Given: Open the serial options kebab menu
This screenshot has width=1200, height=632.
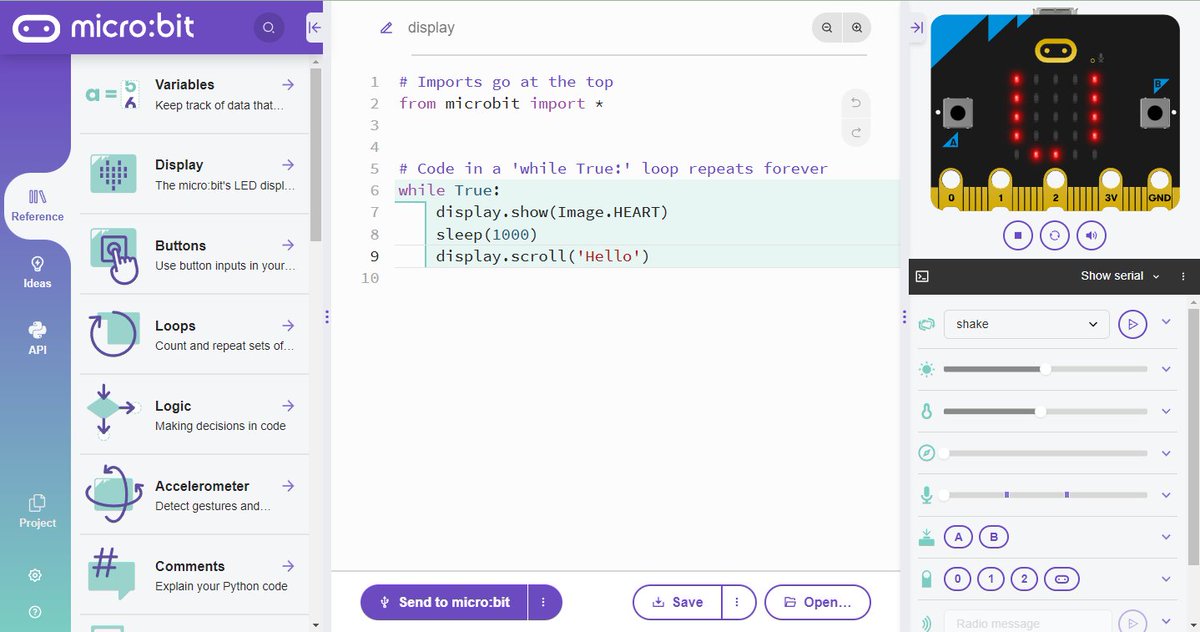Looking at the screenshot, I should (1183, 276).
